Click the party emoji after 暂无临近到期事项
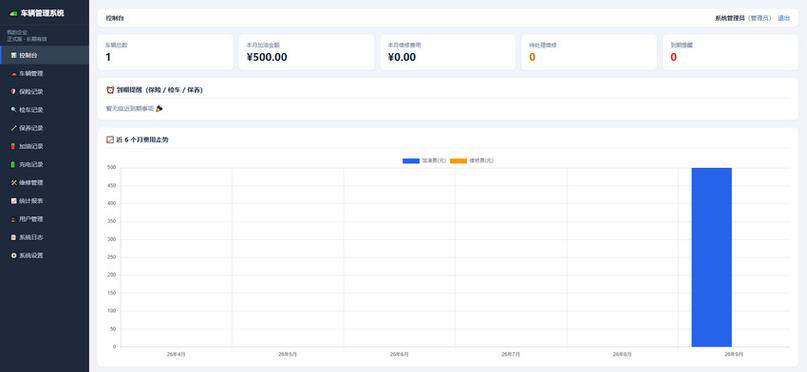 (159, 109)
